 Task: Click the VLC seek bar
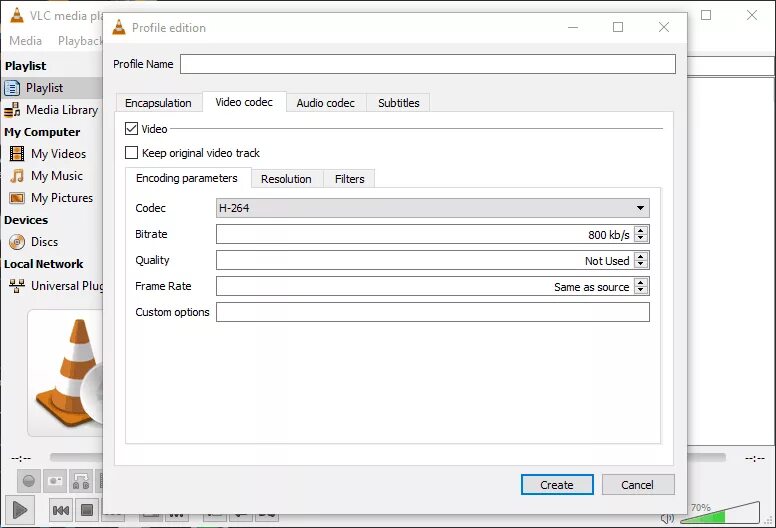pos(77,457)
